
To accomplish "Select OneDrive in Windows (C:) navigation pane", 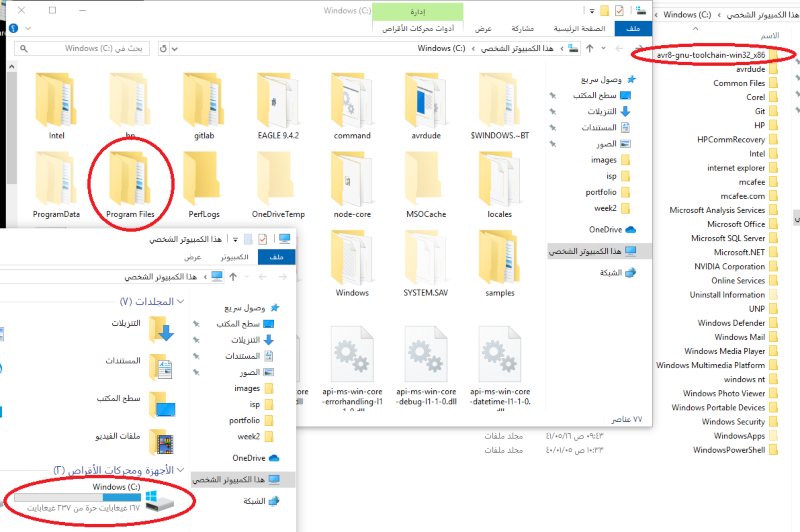I will pos(612,230).
